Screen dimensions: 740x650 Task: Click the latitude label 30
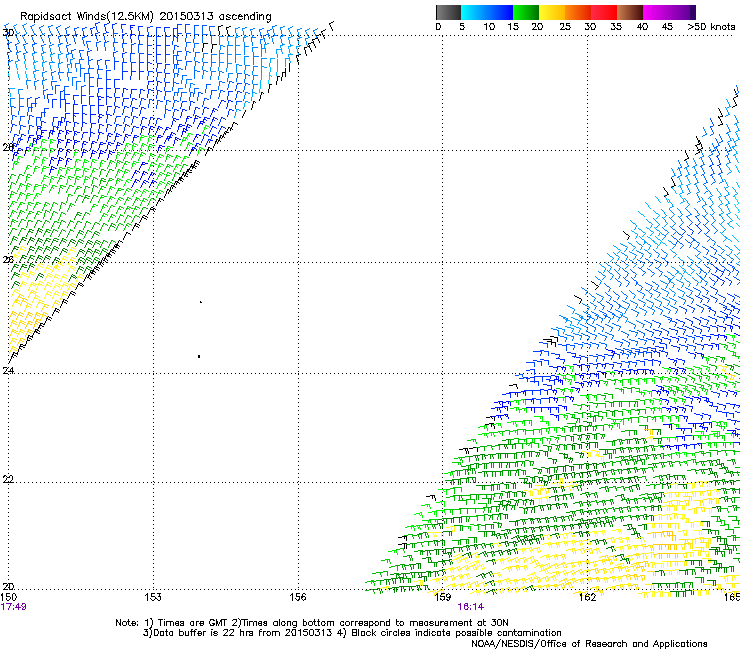click(8, 33)
